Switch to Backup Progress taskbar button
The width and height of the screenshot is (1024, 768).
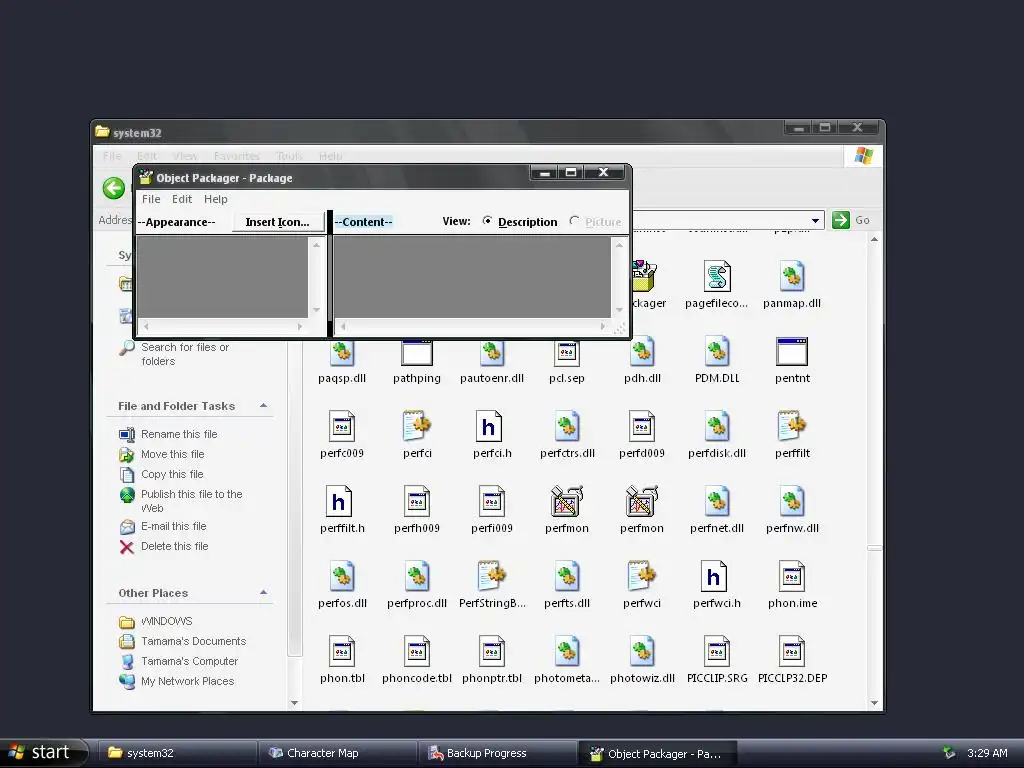[496, 753]
